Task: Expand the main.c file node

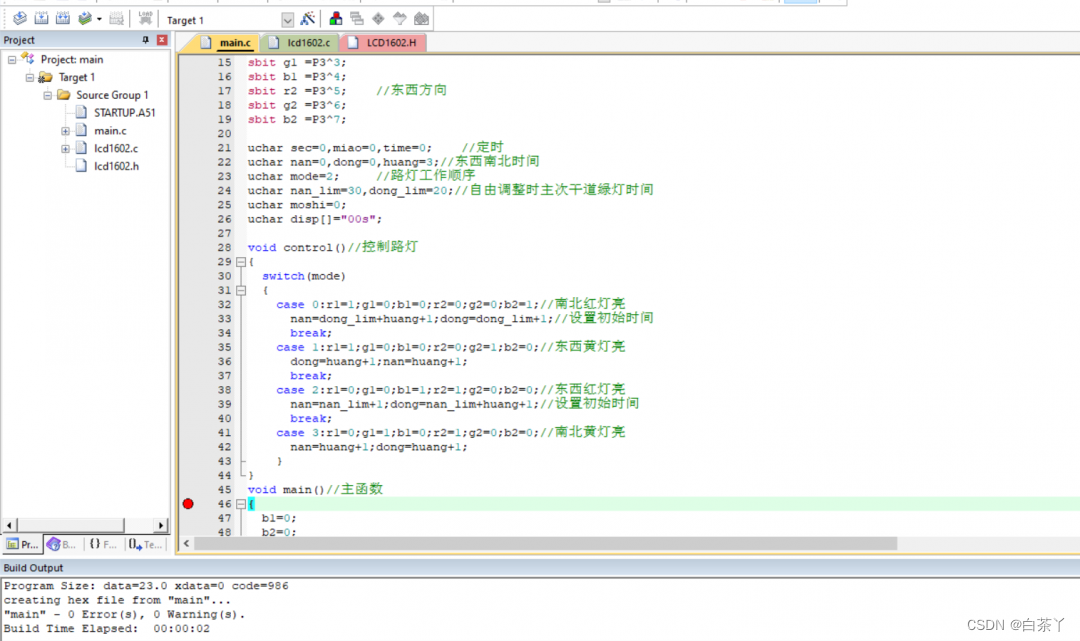Action: (x=65, y=131)
